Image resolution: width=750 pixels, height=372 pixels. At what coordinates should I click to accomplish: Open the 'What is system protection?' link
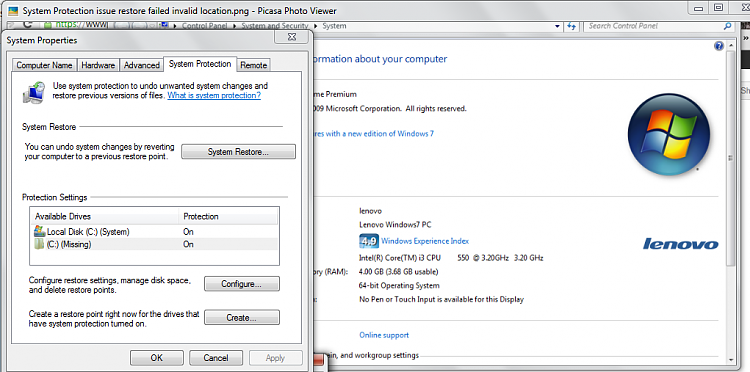[x=214, y=96]
